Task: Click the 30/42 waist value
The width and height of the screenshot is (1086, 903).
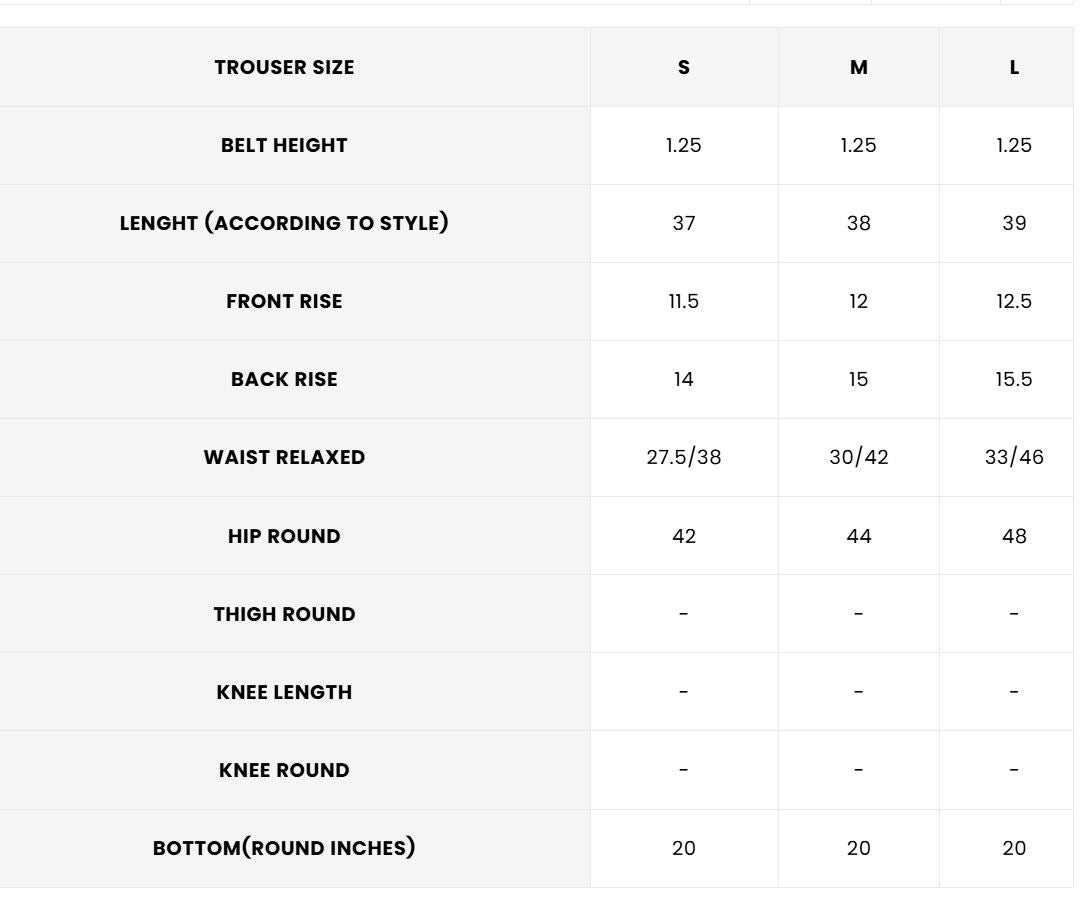Action: click(x=859, y=457)
